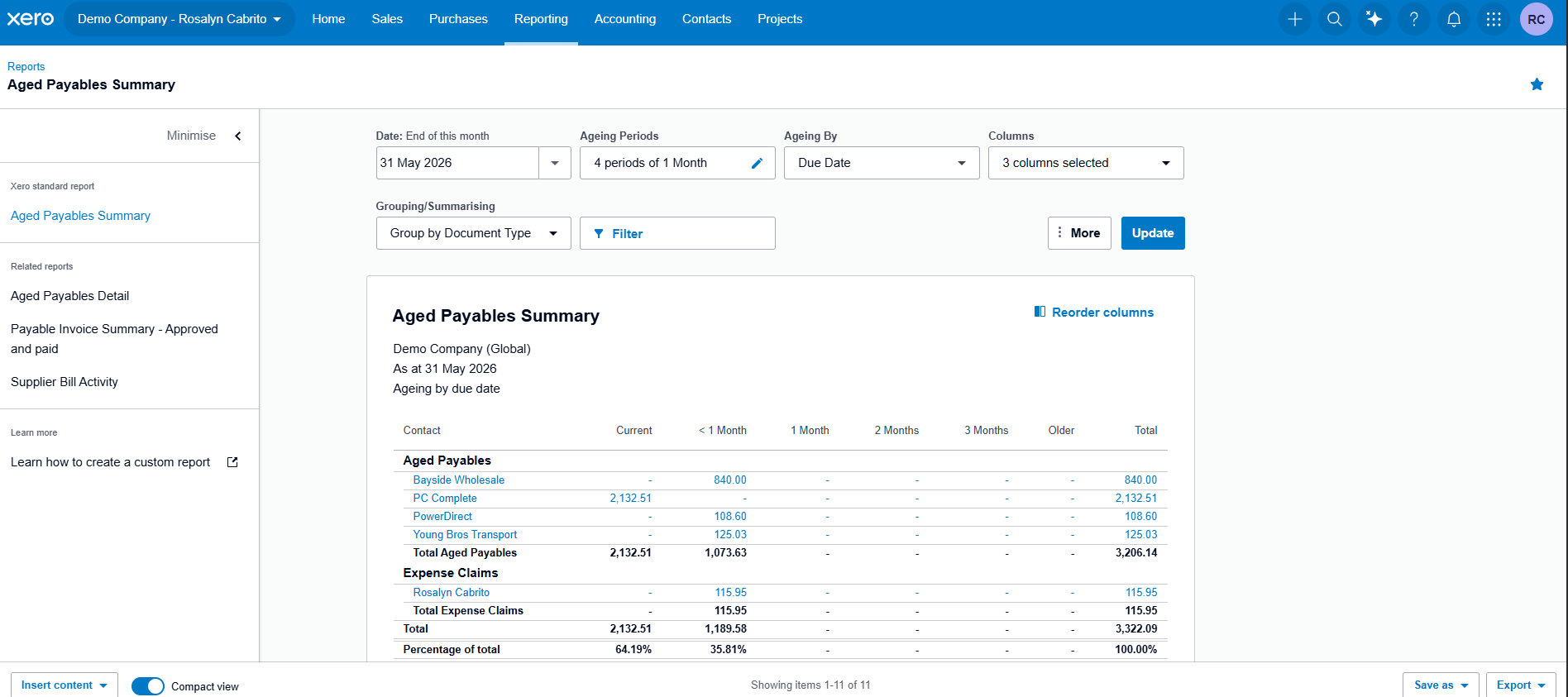Open the notifications bell icon
This screenshot has width=1568, height=697.
(1454, 19)
